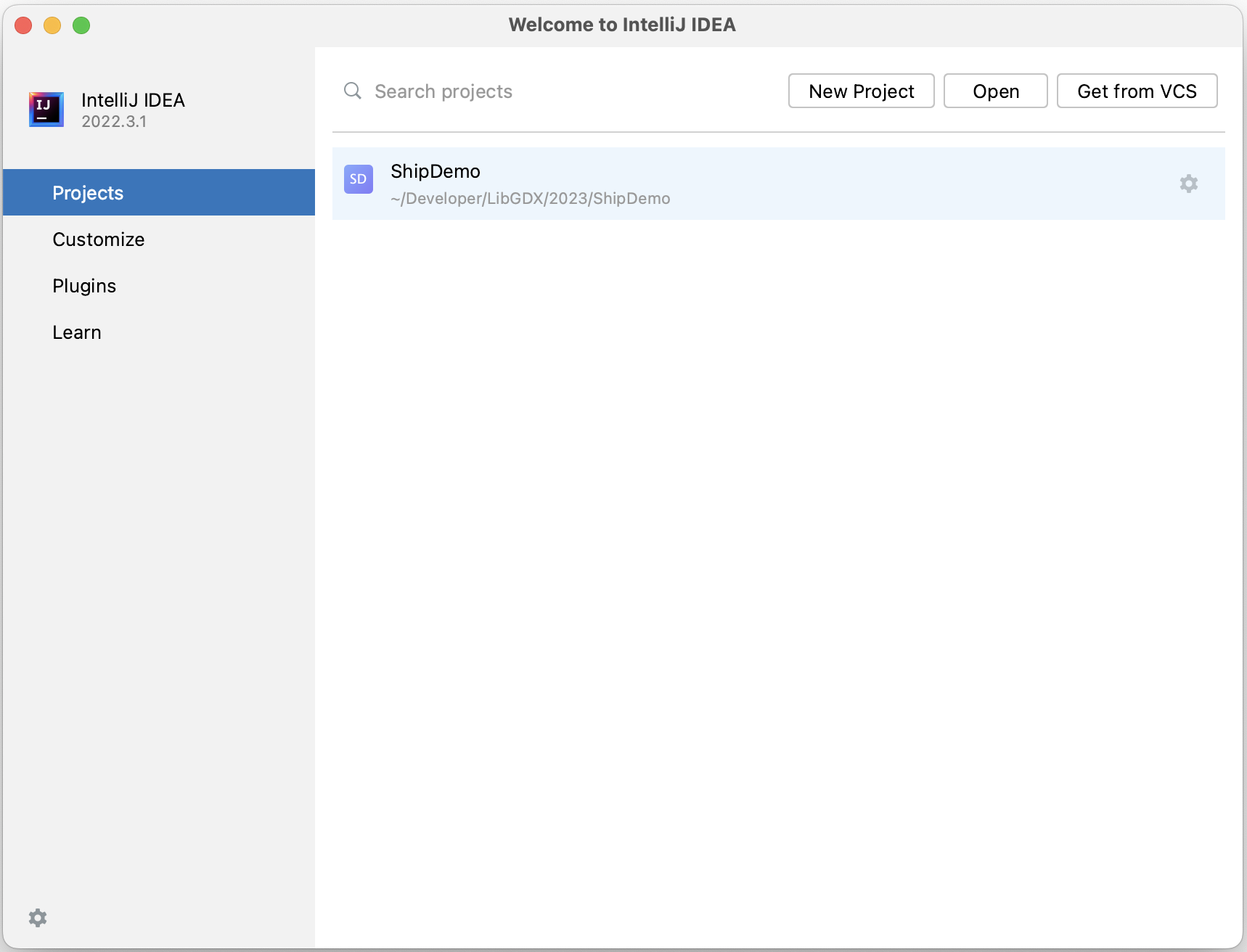Screen dimensions: 1247x952
Task: Click the version number 2022.3.1 label
Action: click(114, 122)
